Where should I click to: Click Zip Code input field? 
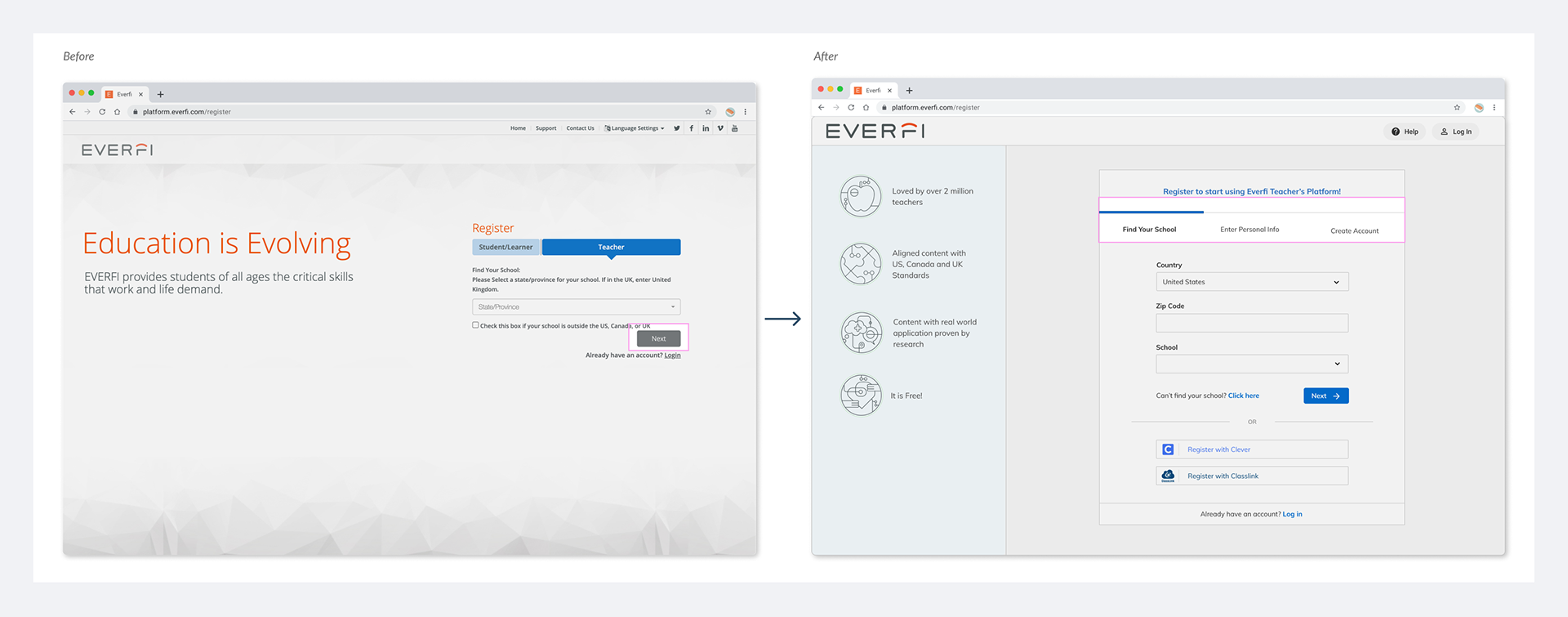coord(1252,323)
